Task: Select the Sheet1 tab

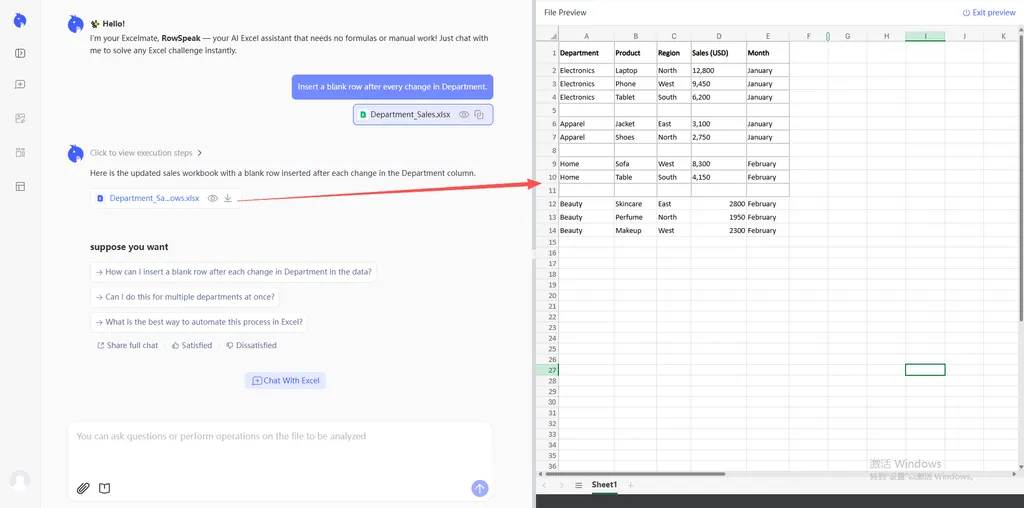Action: click(604, 485)
